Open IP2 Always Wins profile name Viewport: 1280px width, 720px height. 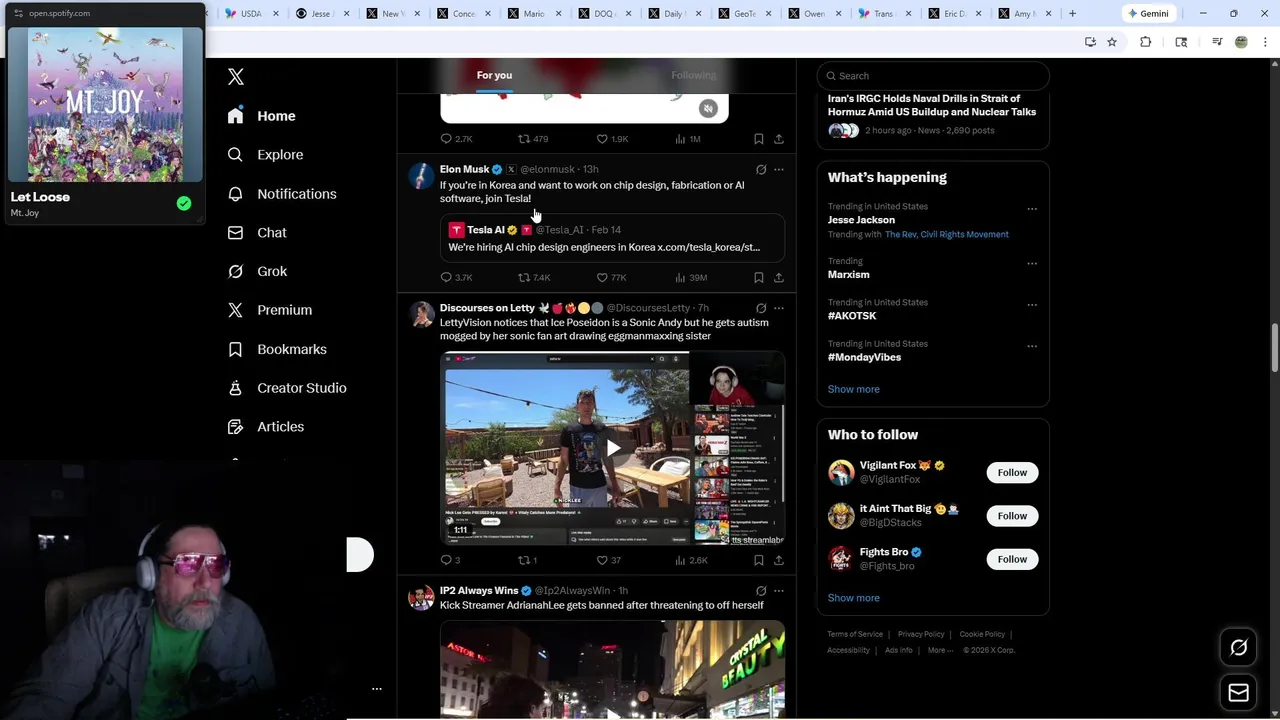[x=478, y=591]
